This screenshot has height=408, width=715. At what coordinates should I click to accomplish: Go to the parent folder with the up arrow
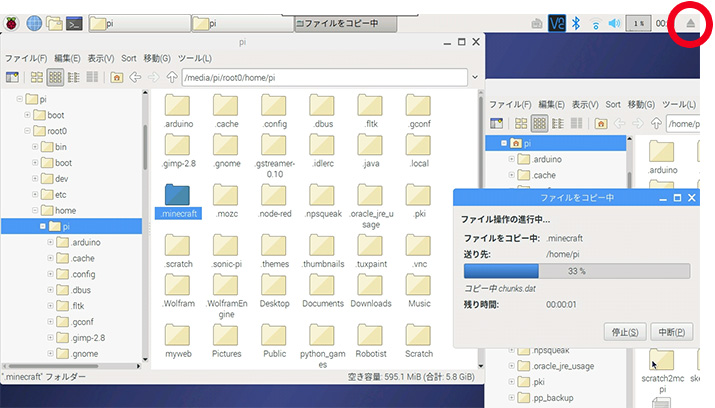point(171,76)
